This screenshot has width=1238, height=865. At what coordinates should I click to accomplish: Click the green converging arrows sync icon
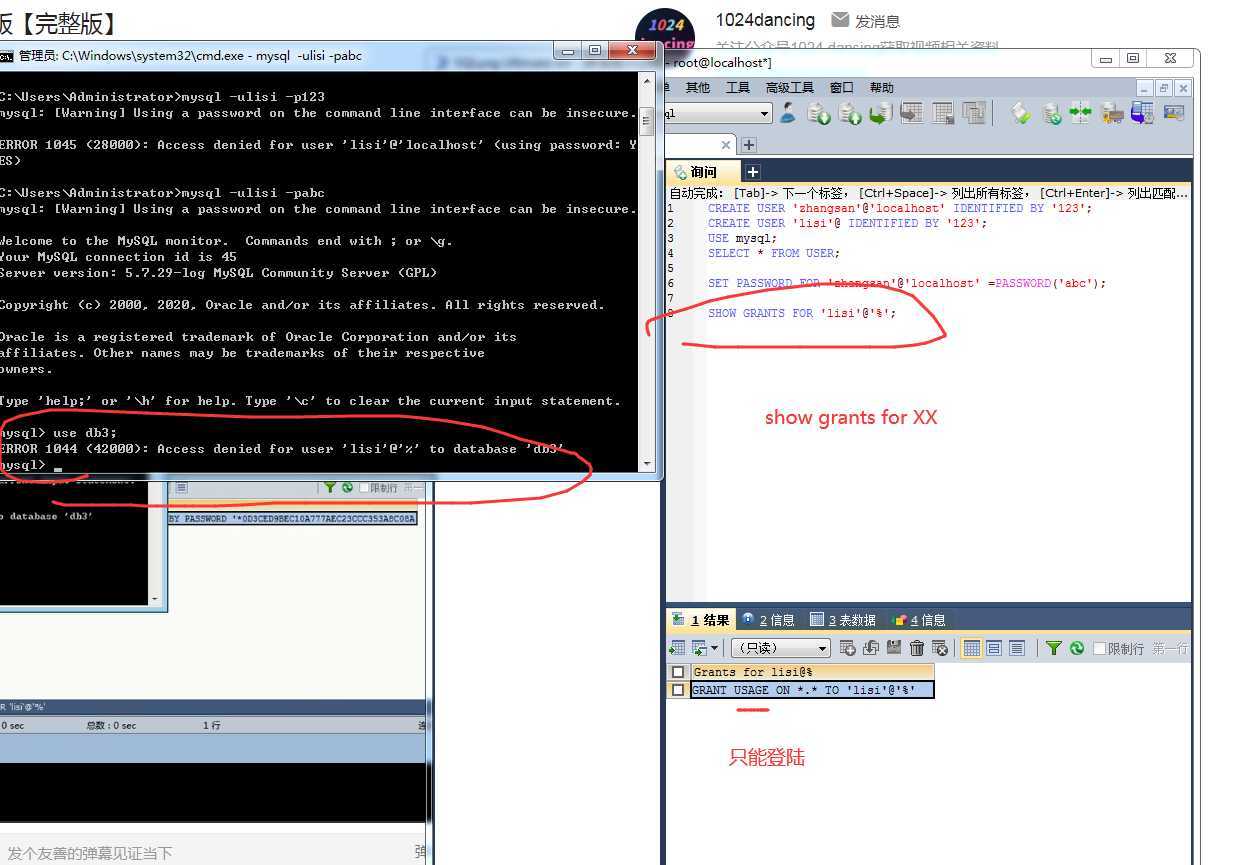tap(1081, 113)
